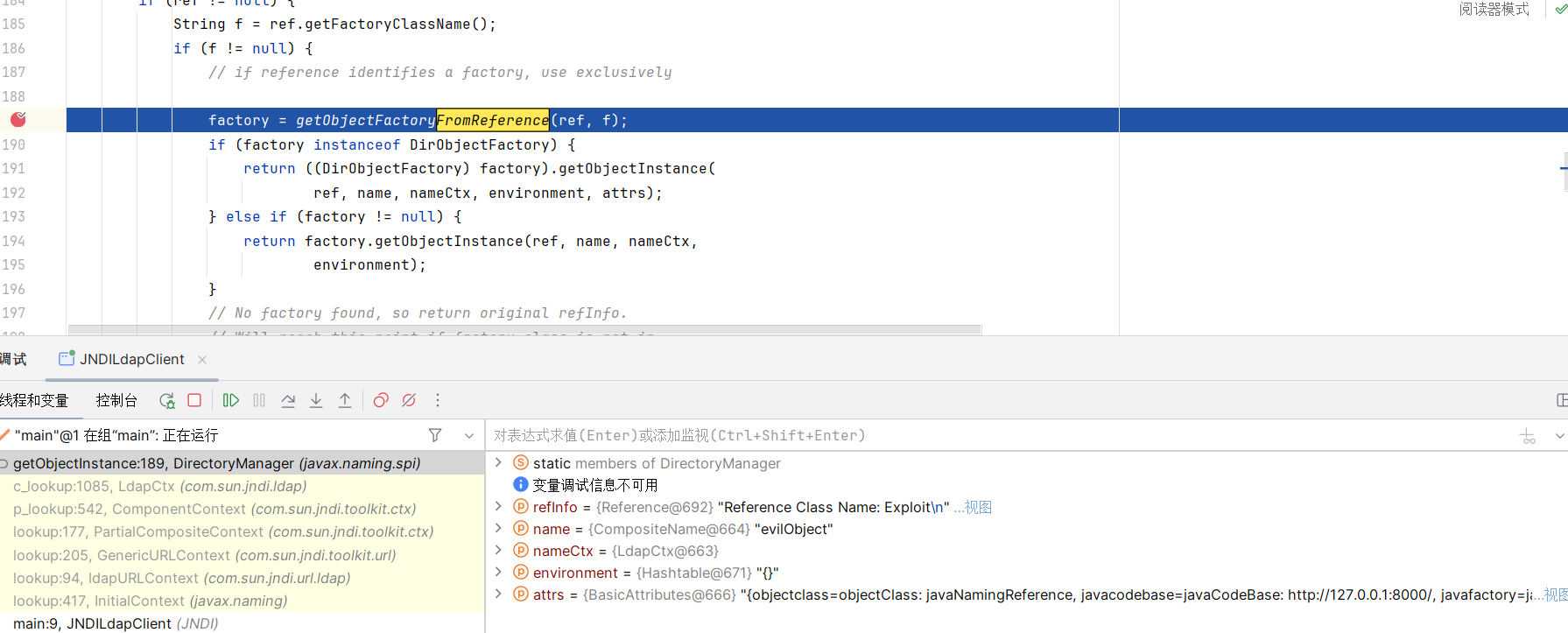Click Step Into icon

tap(316, 400)
